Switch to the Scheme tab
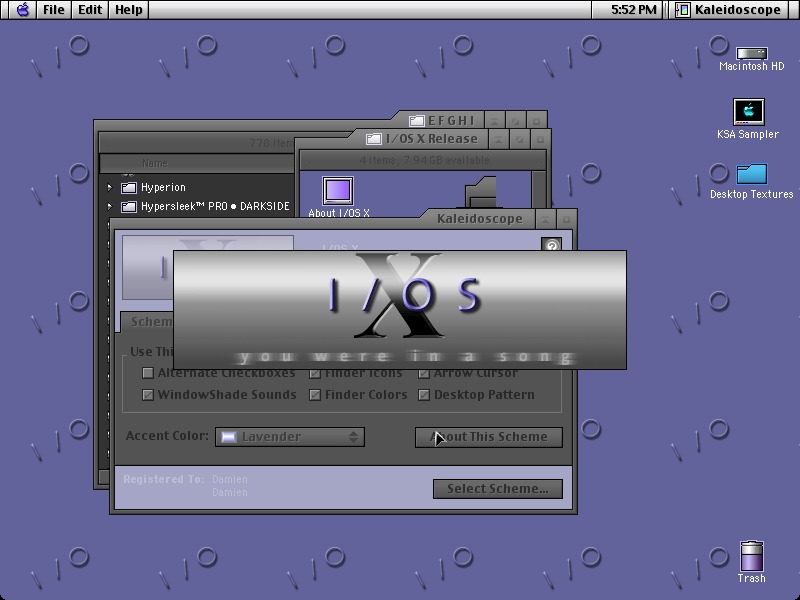The image size is (800, 600). 148,322
